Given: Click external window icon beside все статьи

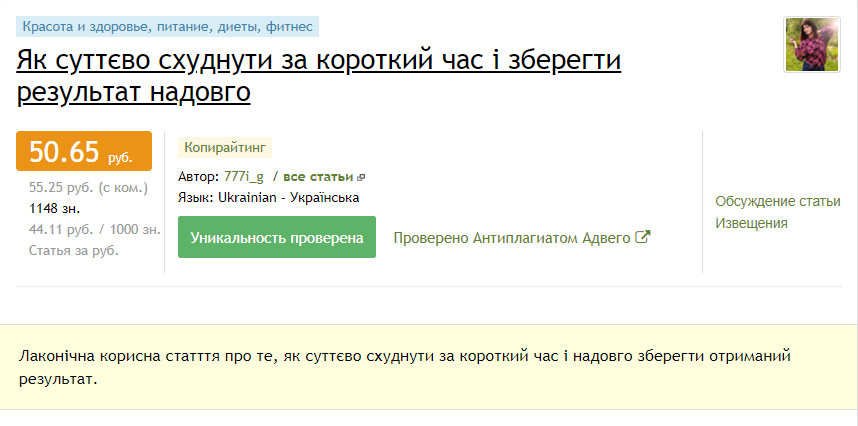Looking at the screenshot, I should pyautogui.click(x=361, y=177).
